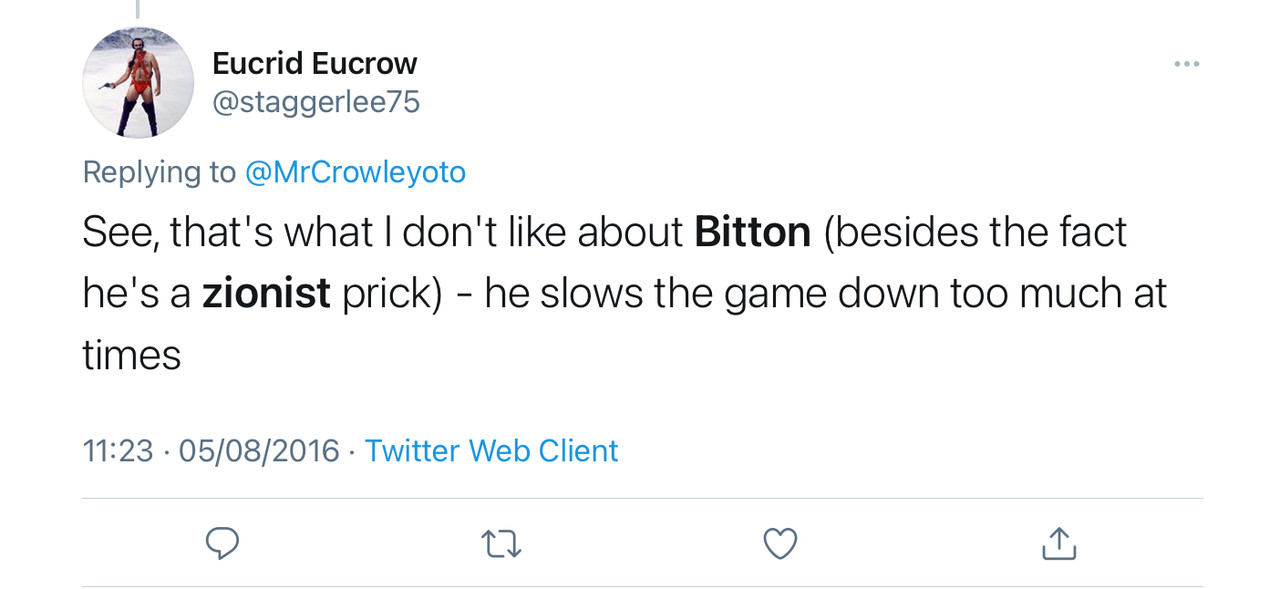Click the bold word zionist

pyautogui.click(x=266, y=293)
